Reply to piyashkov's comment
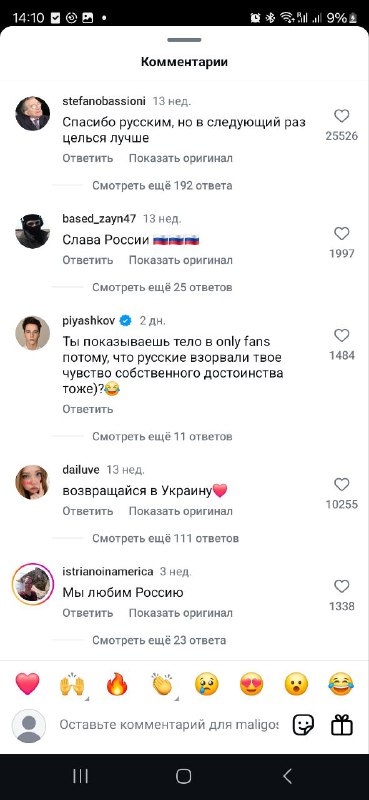The width and height of the screenshot is (369, 800). coord(88,409)
